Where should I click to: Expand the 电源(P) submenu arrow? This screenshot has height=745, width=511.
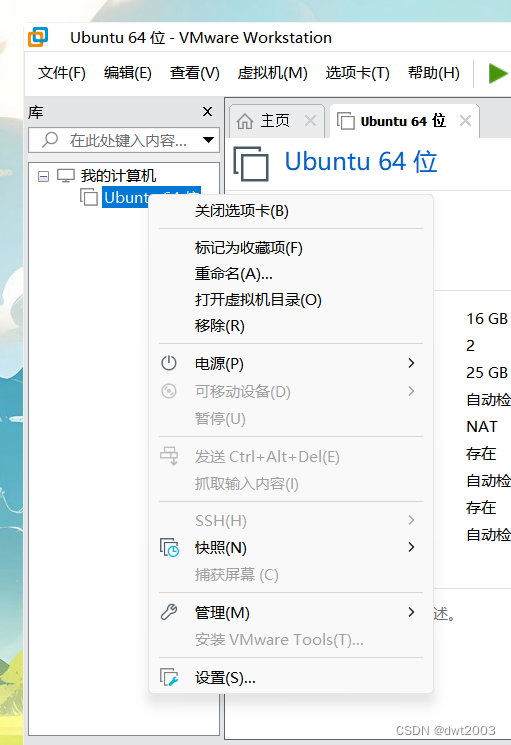click(411, 363)
